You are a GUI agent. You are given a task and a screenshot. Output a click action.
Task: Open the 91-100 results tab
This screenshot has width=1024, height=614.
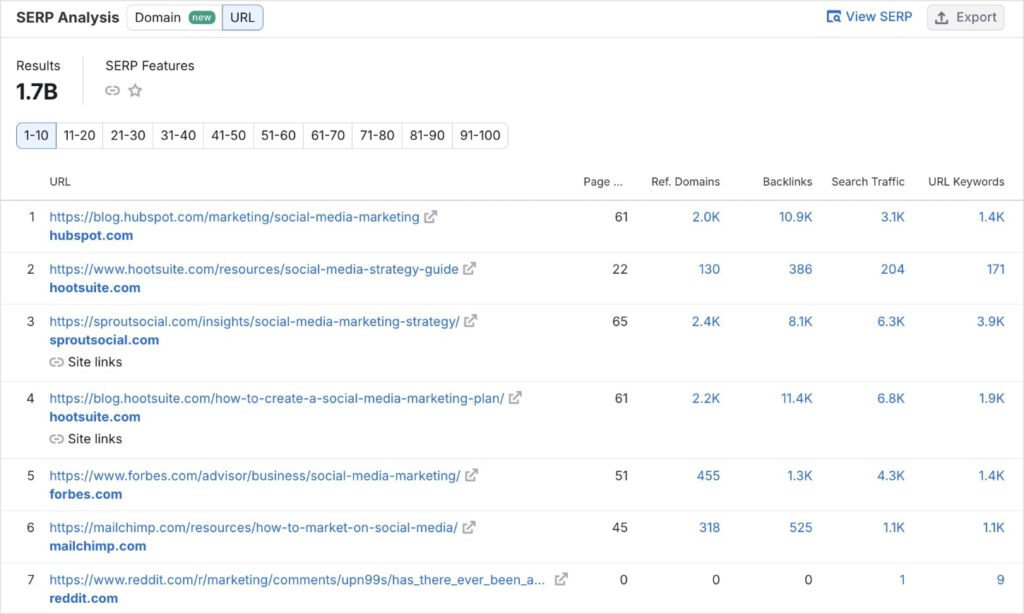(x=481, y=135)
